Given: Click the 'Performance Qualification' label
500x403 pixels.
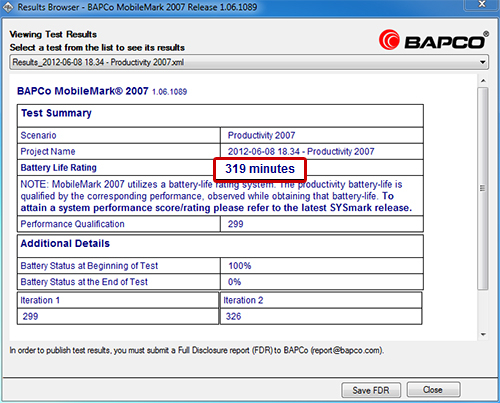Looking at the screenshot, I should [72, 224].
